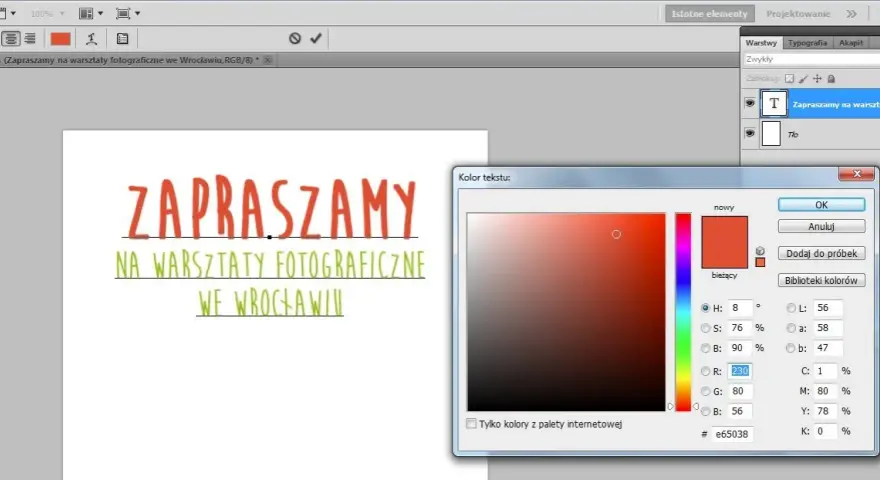Expand more workspaces with double chevron
The image size is (880, 480).
click(x=851, y=13)
